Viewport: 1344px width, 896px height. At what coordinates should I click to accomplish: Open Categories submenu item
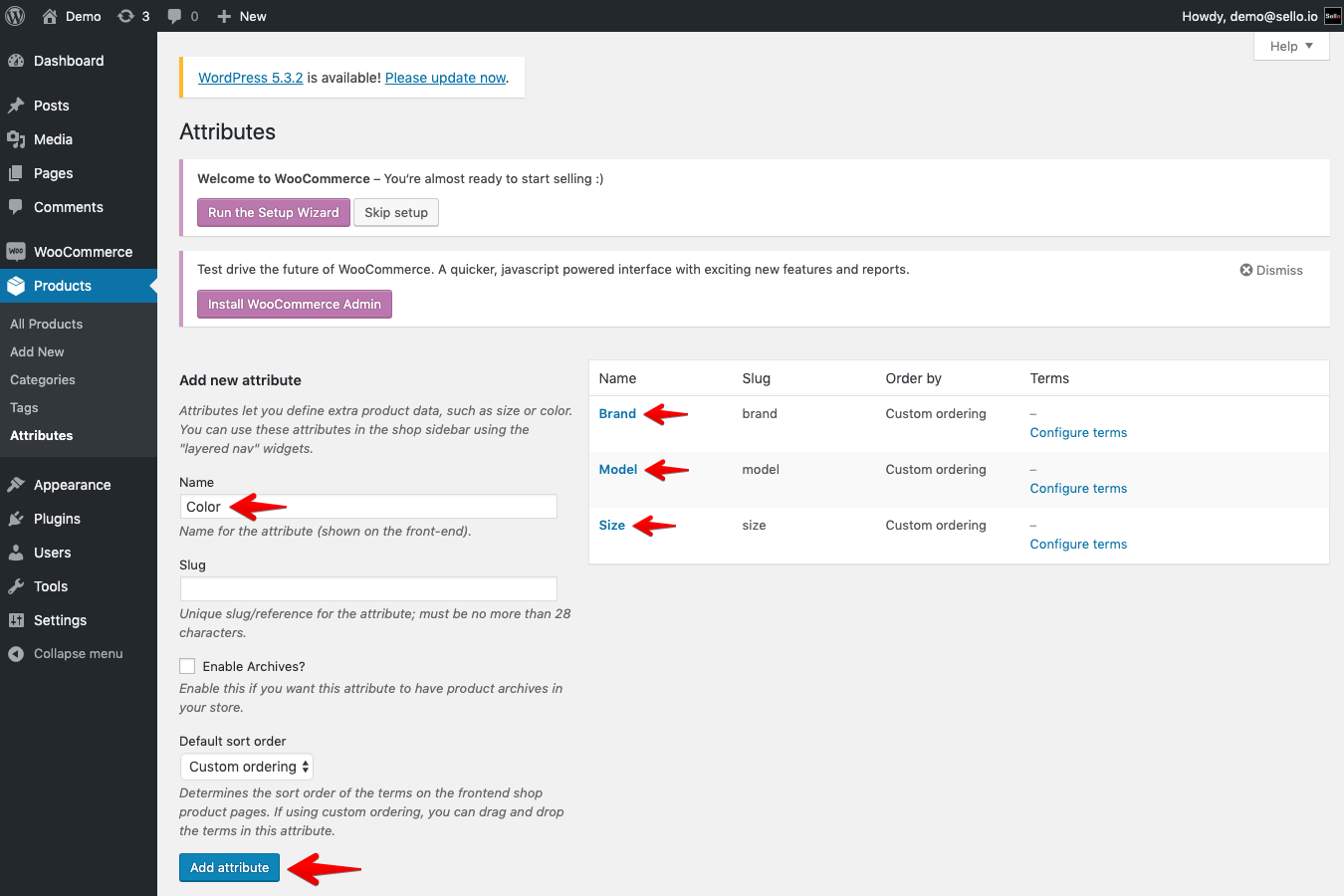(x=43, y=379)
